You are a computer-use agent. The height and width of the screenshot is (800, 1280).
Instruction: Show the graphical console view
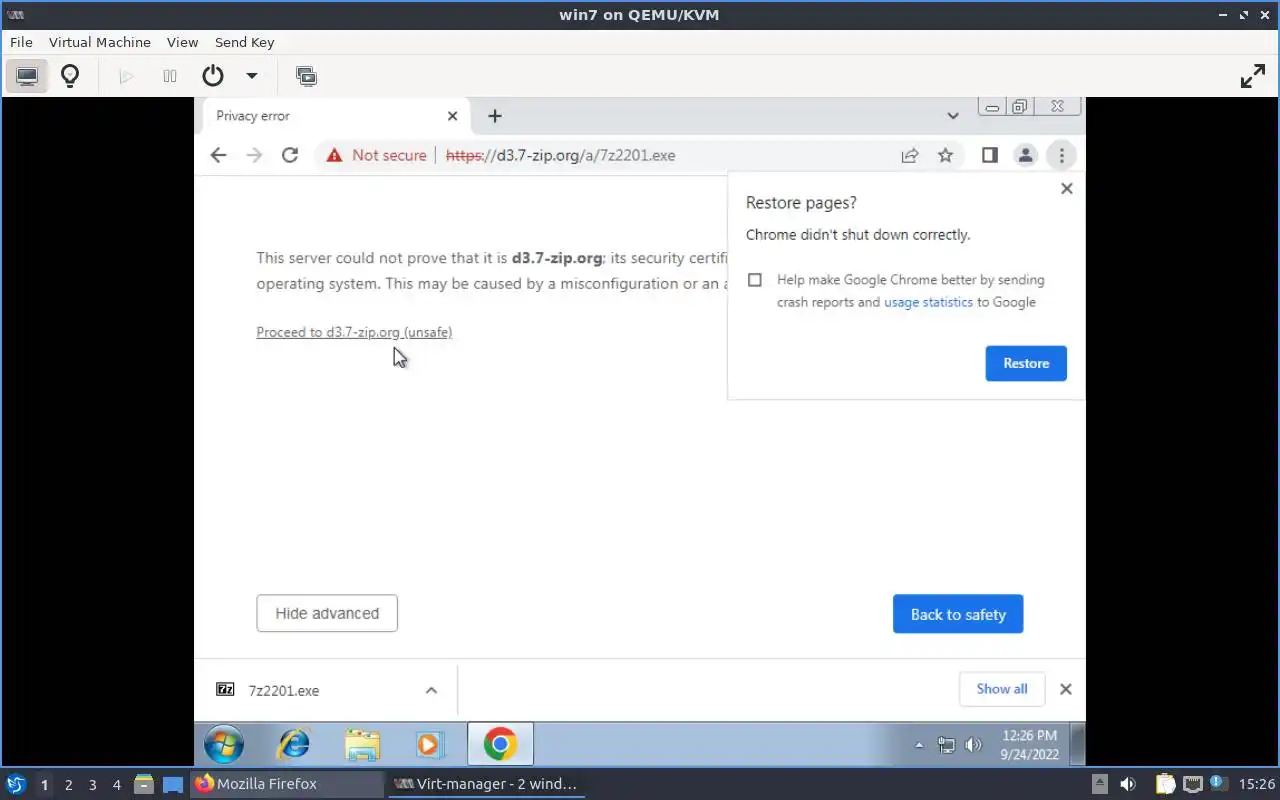tap(27, 76)
